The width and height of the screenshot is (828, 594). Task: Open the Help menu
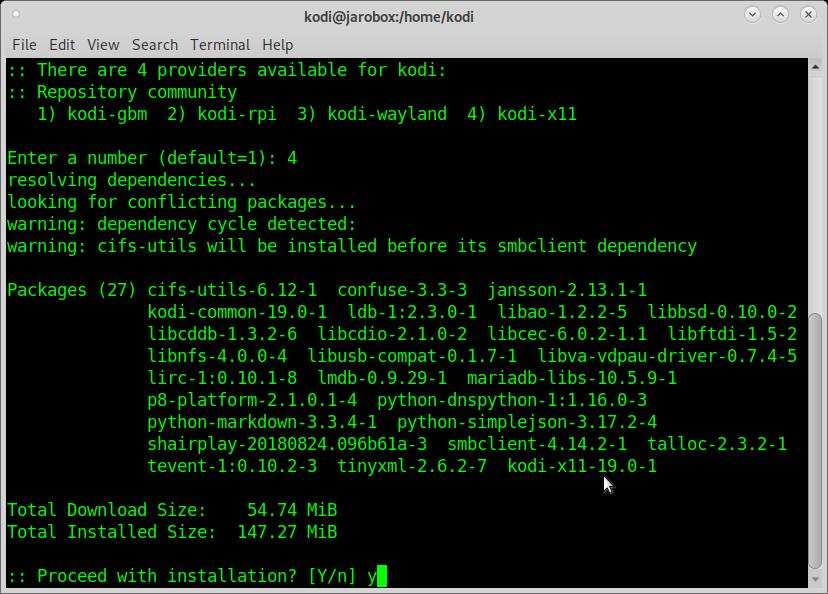277,45
